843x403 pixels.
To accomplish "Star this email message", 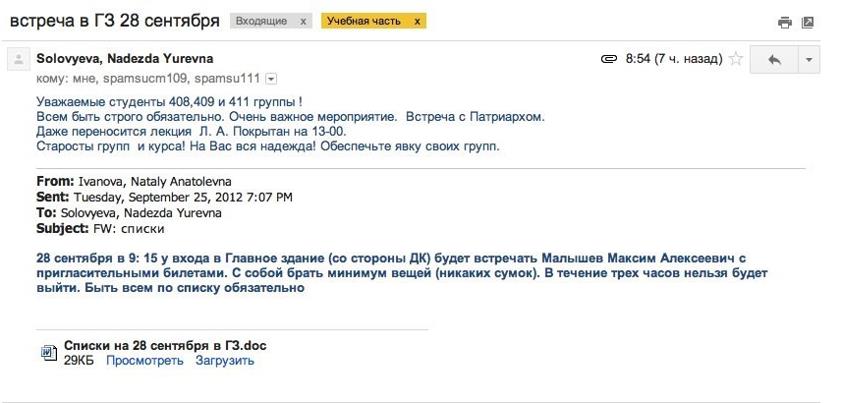I will (x=735, y=59).
